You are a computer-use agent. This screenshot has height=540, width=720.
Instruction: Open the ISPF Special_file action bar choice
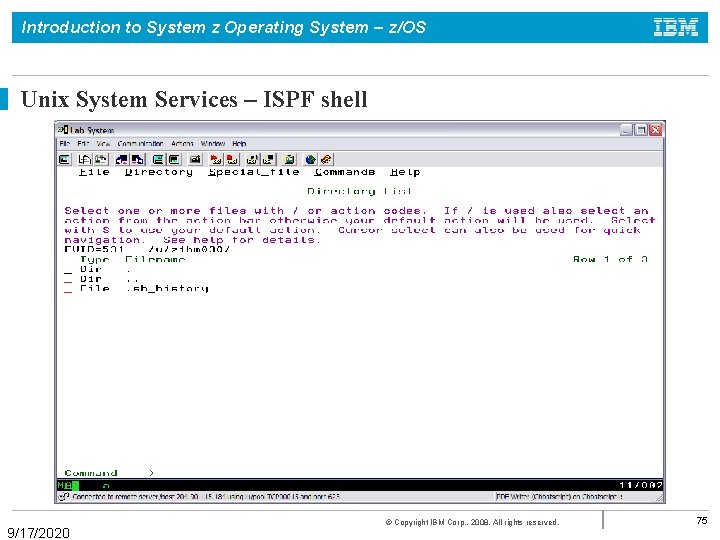(x=254, y=172)
